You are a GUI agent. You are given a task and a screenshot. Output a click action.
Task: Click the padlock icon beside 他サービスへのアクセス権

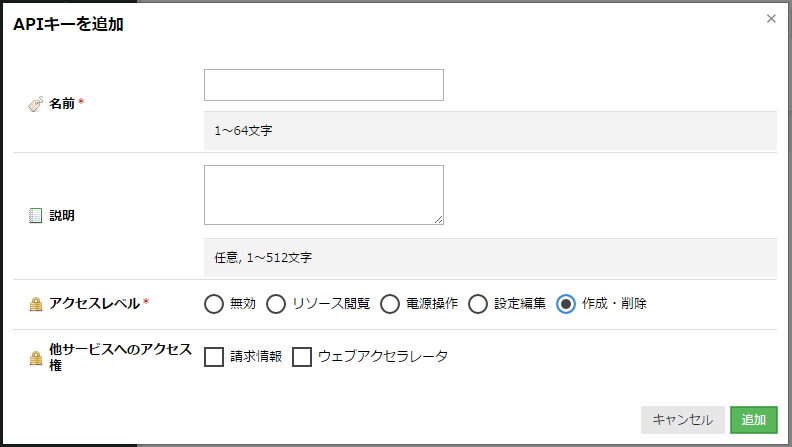(36, 358)
